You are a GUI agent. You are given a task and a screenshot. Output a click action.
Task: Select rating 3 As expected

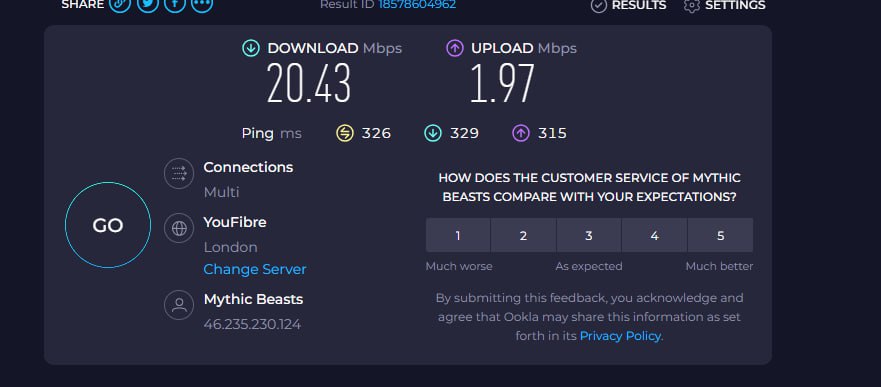589,235
